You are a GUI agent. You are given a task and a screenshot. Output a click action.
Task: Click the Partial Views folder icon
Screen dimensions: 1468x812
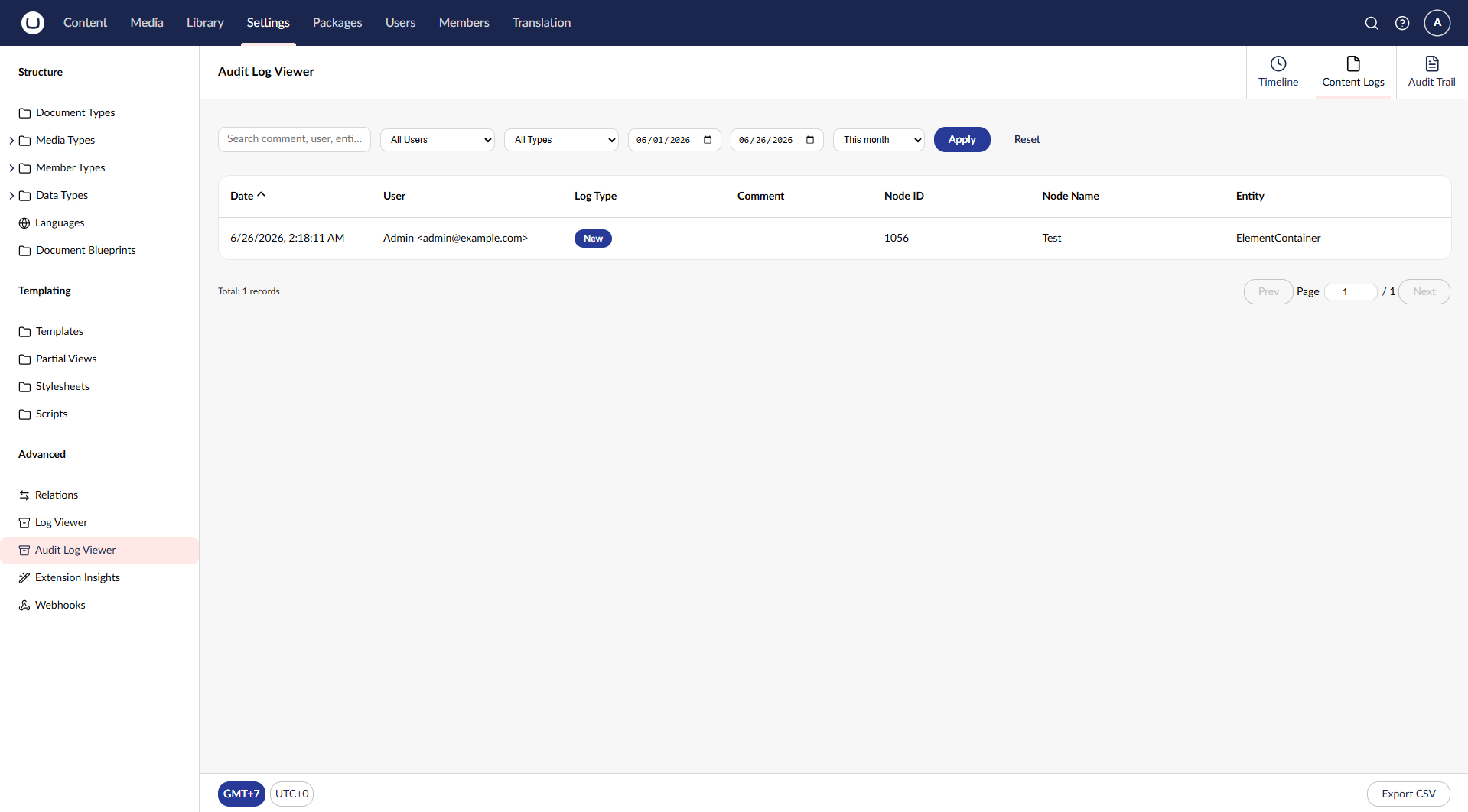24,359
